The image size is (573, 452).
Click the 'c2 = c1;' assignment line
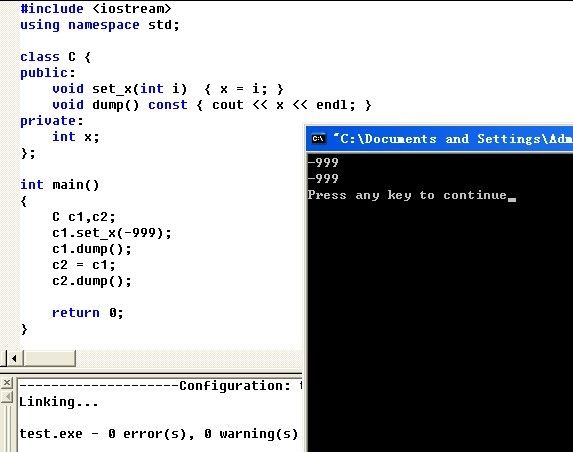click(84, 265)
